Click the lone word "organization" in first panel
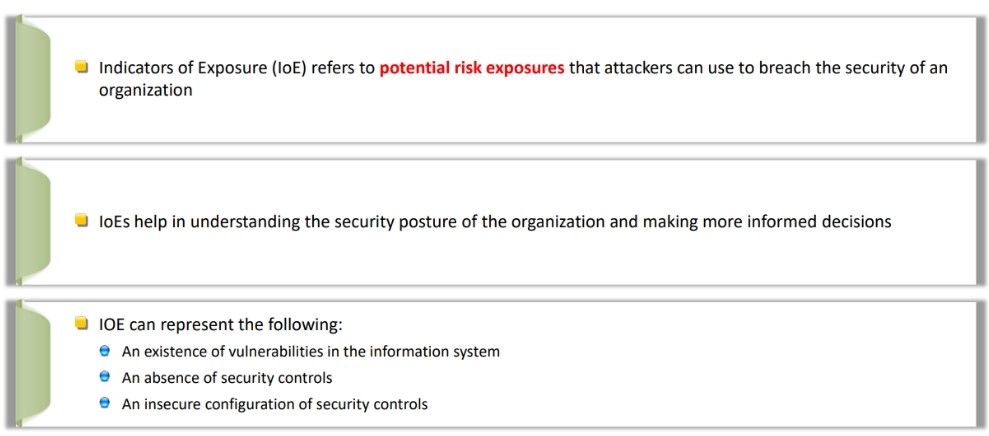989x436 pixels. [145, 90]
